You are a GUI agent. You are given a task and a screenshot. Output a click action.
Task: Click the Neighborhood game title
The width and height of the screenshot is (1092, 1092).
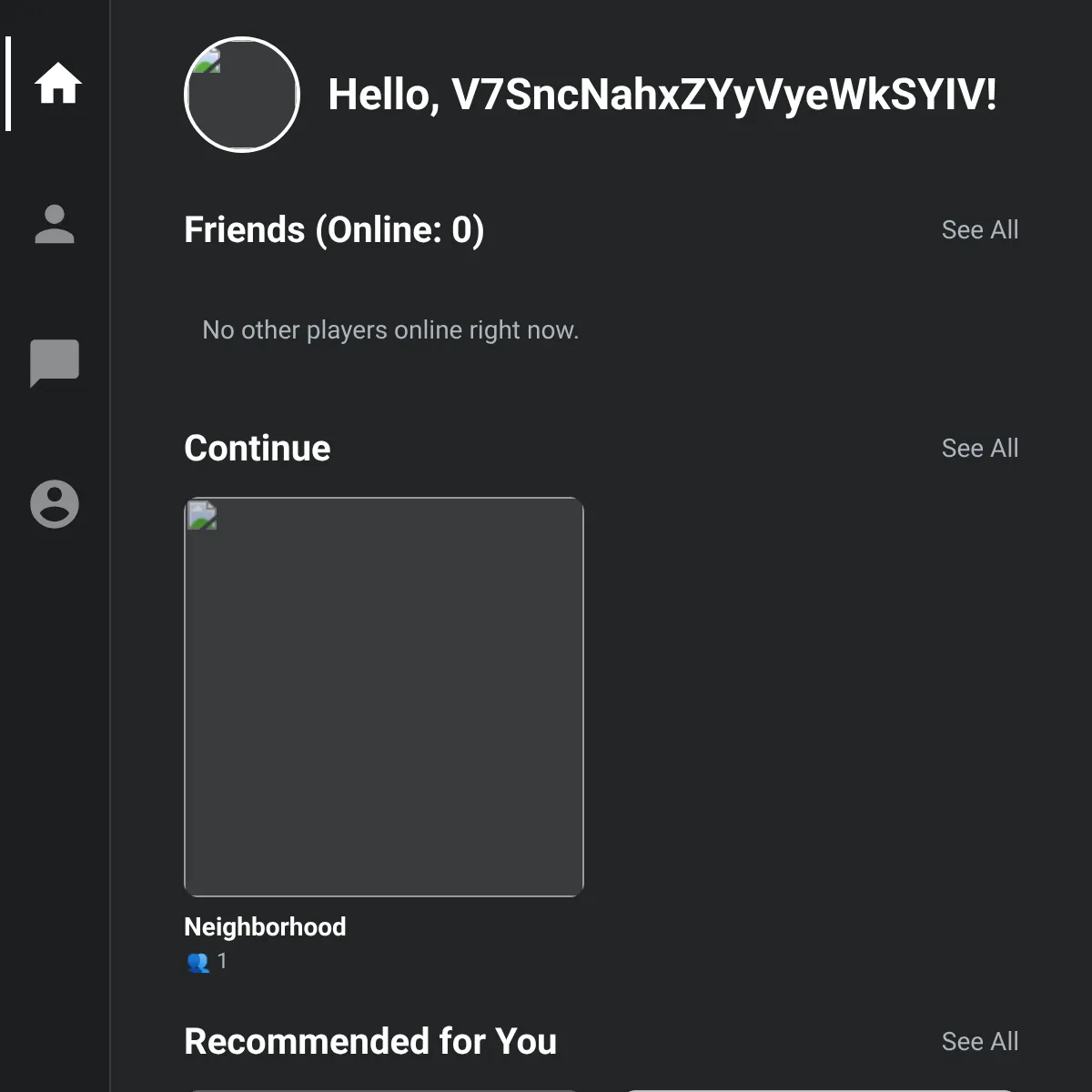265,926
